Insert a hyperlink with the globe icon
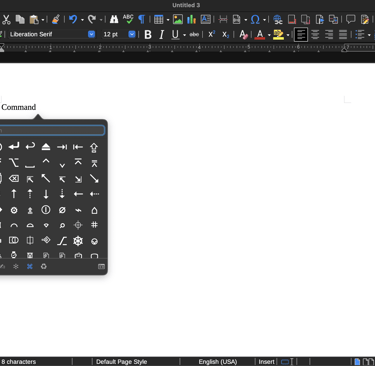 277,20
